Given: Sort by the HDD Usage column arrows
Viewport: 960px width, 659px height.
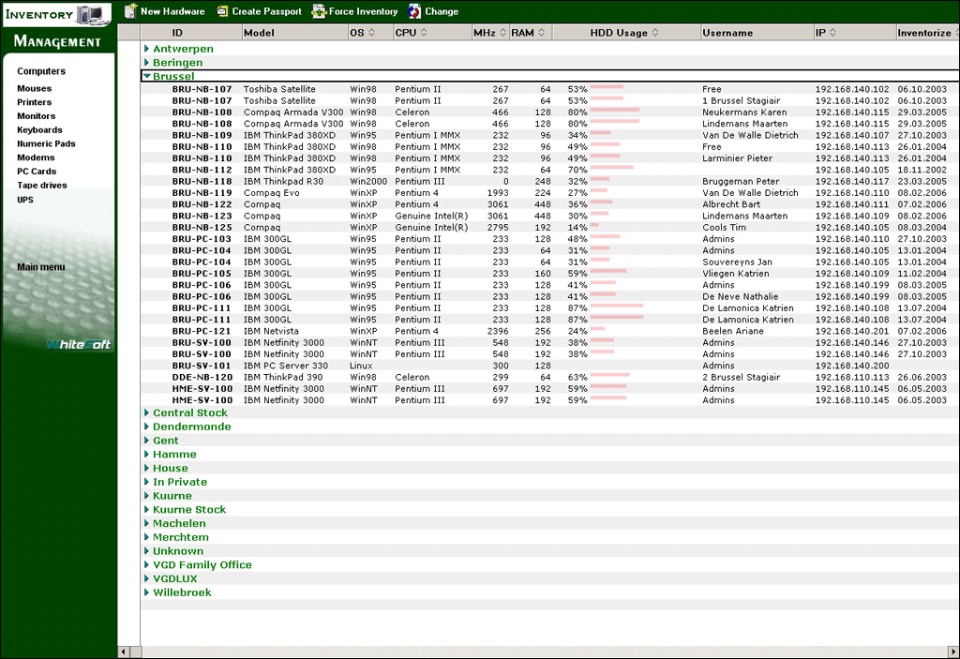Looking at the screenshot, I should tap(655, 33).
